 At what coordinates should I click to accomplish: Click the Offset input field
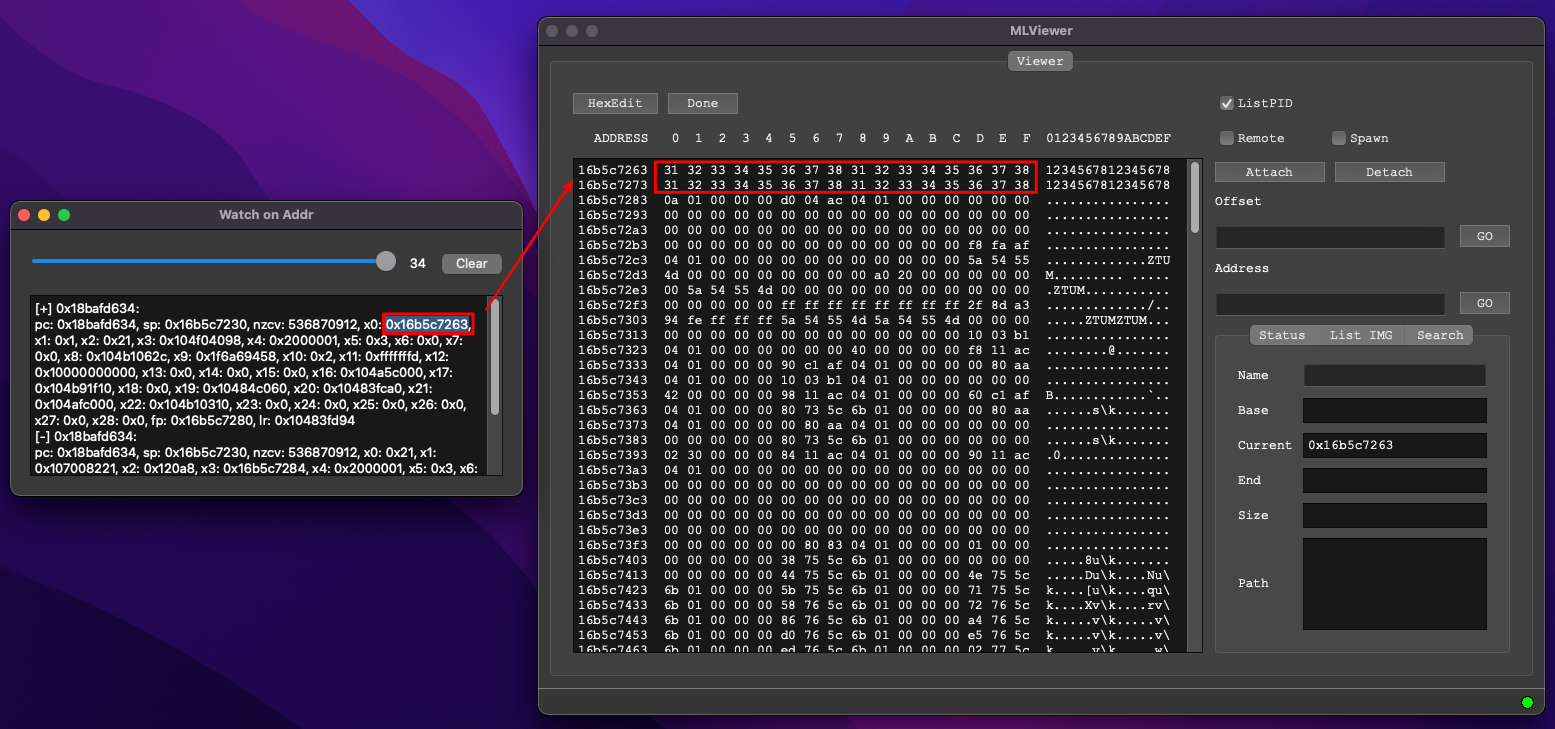pos(1330,237)
